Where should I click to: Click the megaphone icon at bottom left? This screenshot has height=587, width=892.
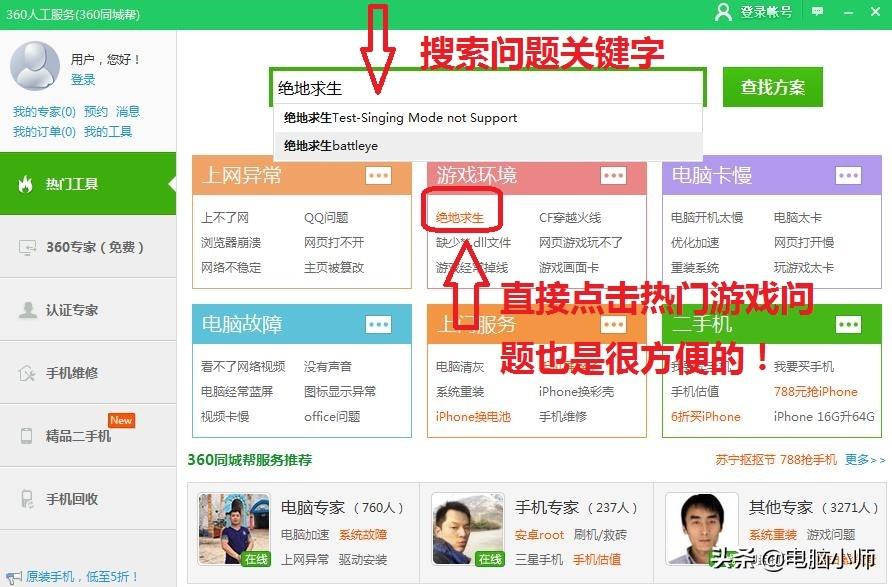pyautogui.click(x=14, y=577)
